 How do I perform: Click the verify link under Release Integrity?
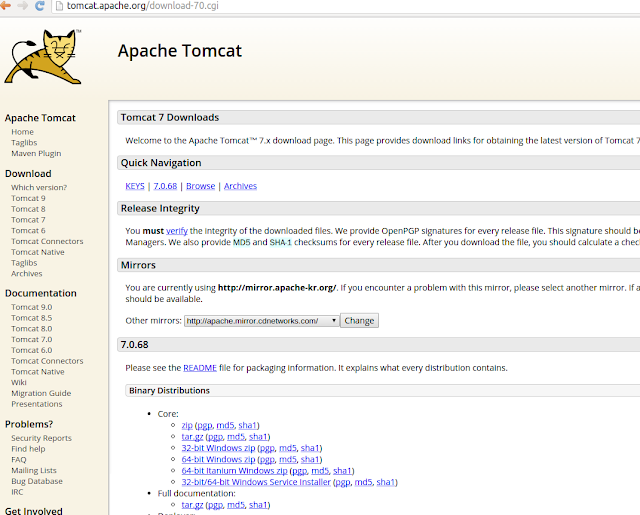[x=176, y=231]
